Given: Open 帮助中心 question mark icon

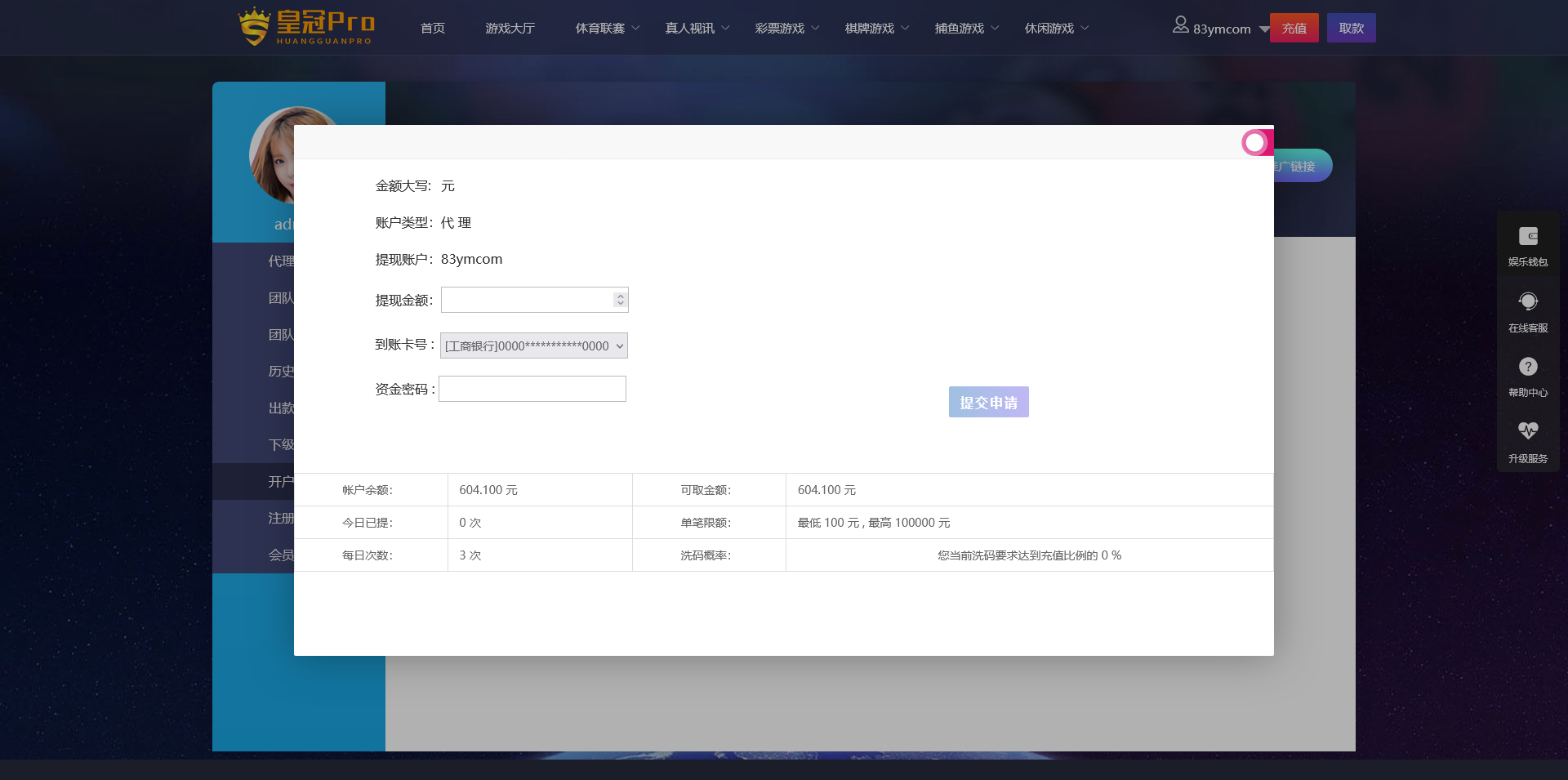Looking at the screenshot, I should click(x=1528, y=367).
